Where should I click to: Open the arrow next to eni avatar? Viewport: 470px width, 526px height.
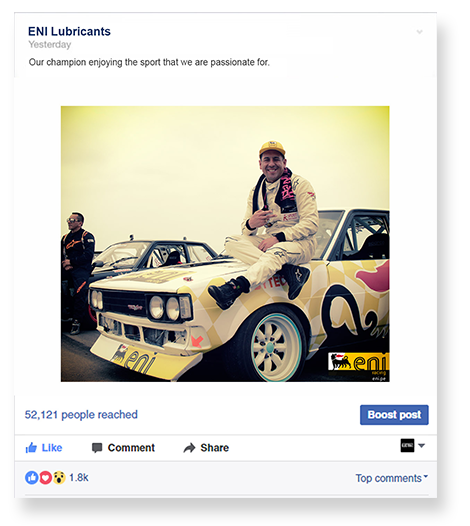point(422,446)
